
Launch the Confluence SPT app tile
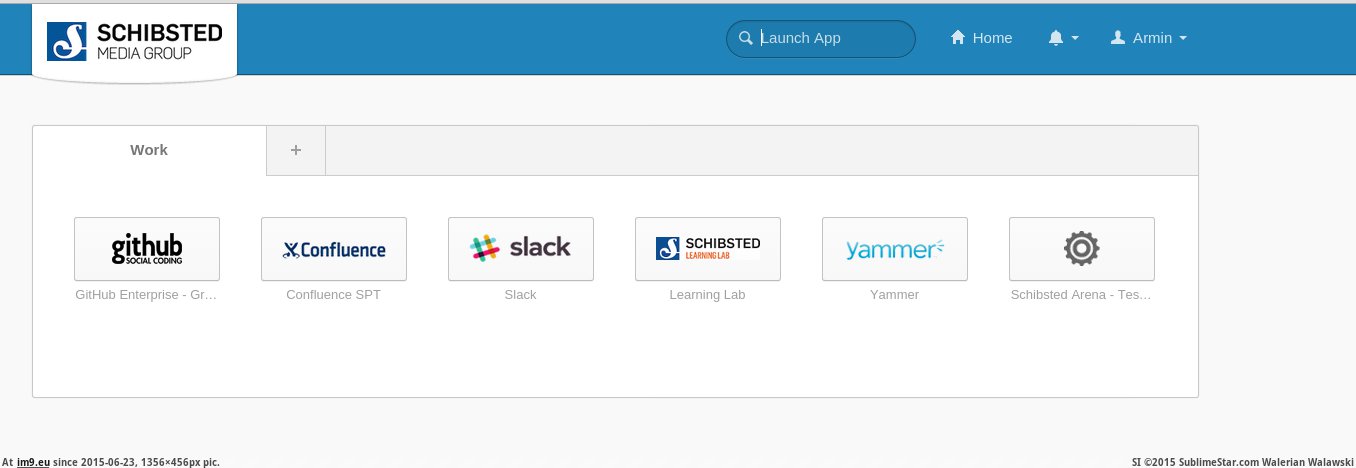point(334,249)
